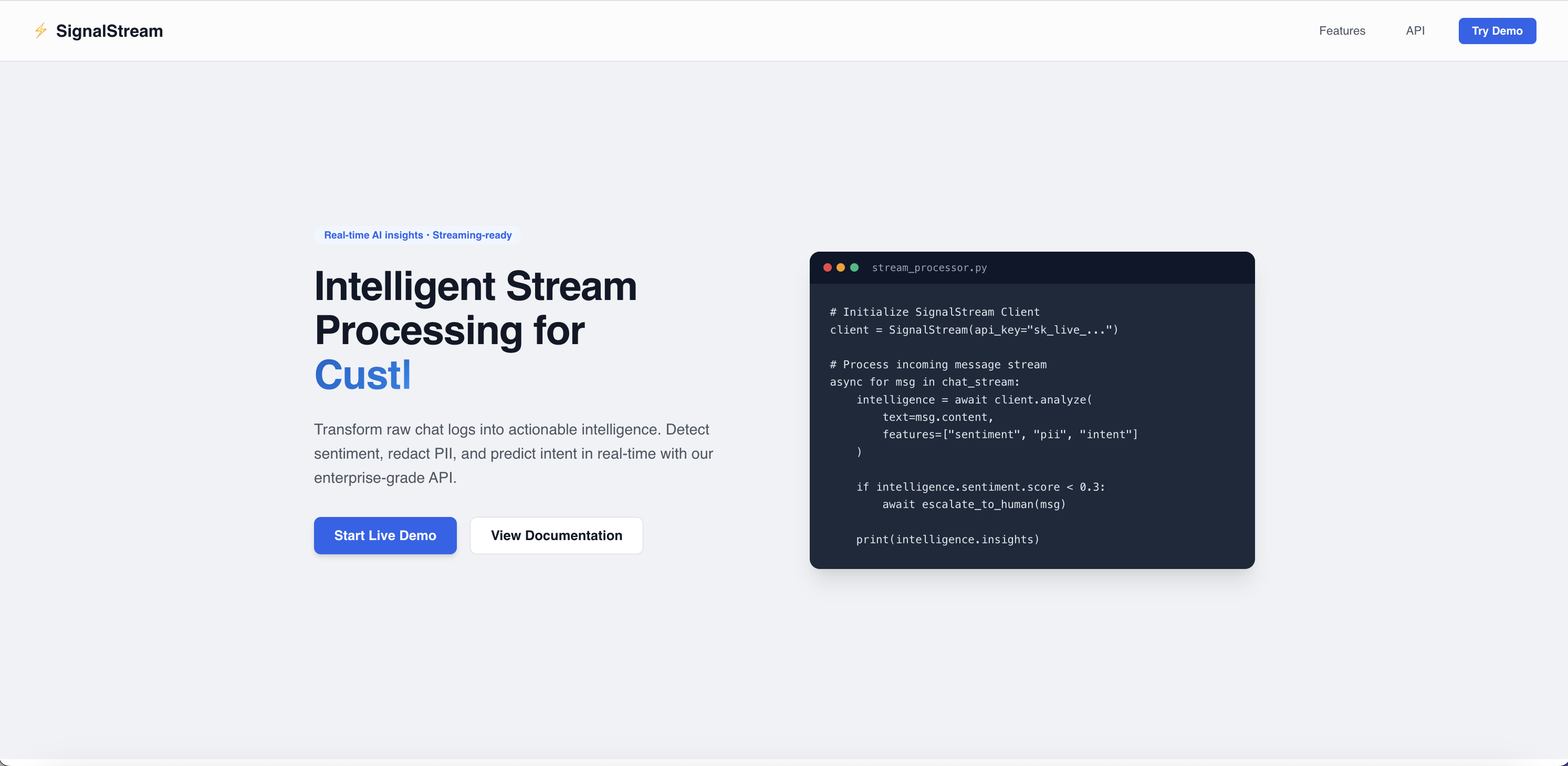The height and width of the screenshot is (766, 1568).
Task: Click the green dot in code window
Action: click(854, 267)
